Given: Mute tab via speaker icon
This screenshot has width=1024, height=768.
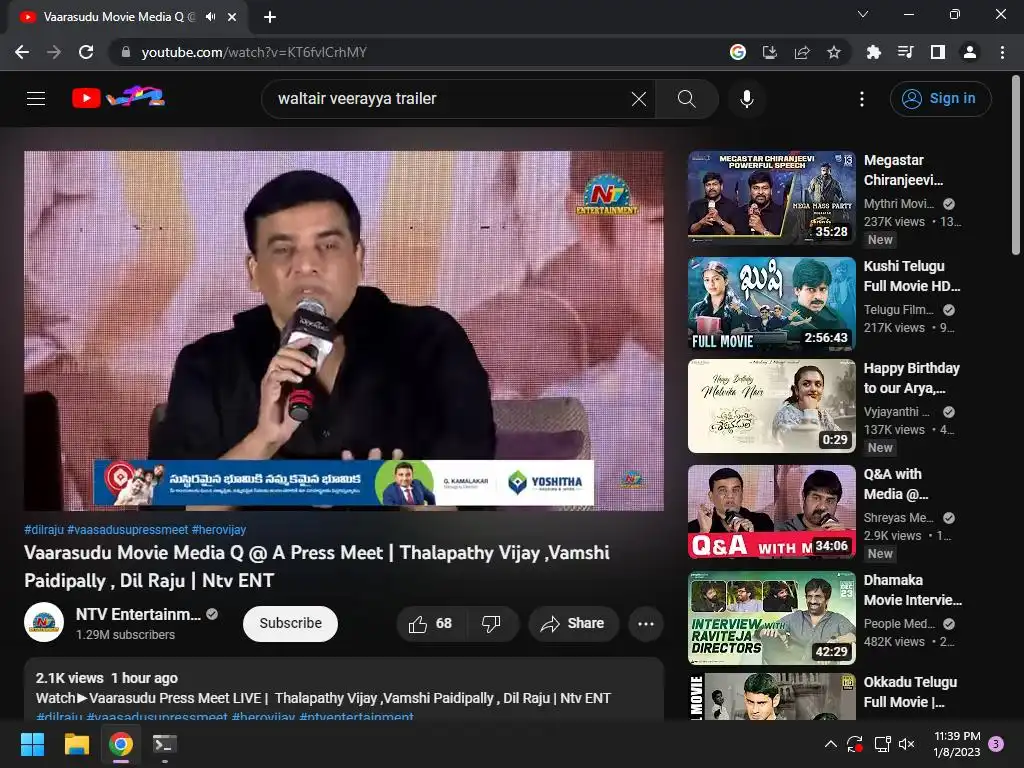Looking at the screenshot, I should point(210,17).
